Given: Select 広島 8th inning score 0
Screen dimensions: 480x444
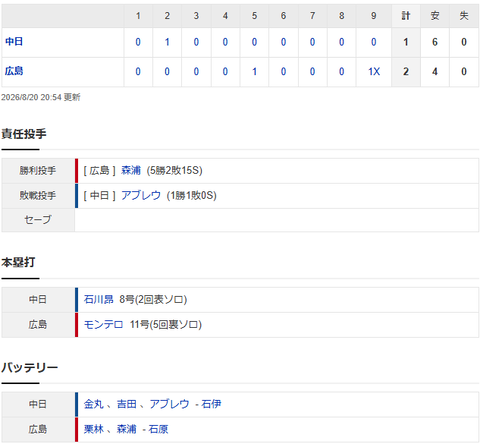Looking at the screenshot, I should tap(342, 71).
